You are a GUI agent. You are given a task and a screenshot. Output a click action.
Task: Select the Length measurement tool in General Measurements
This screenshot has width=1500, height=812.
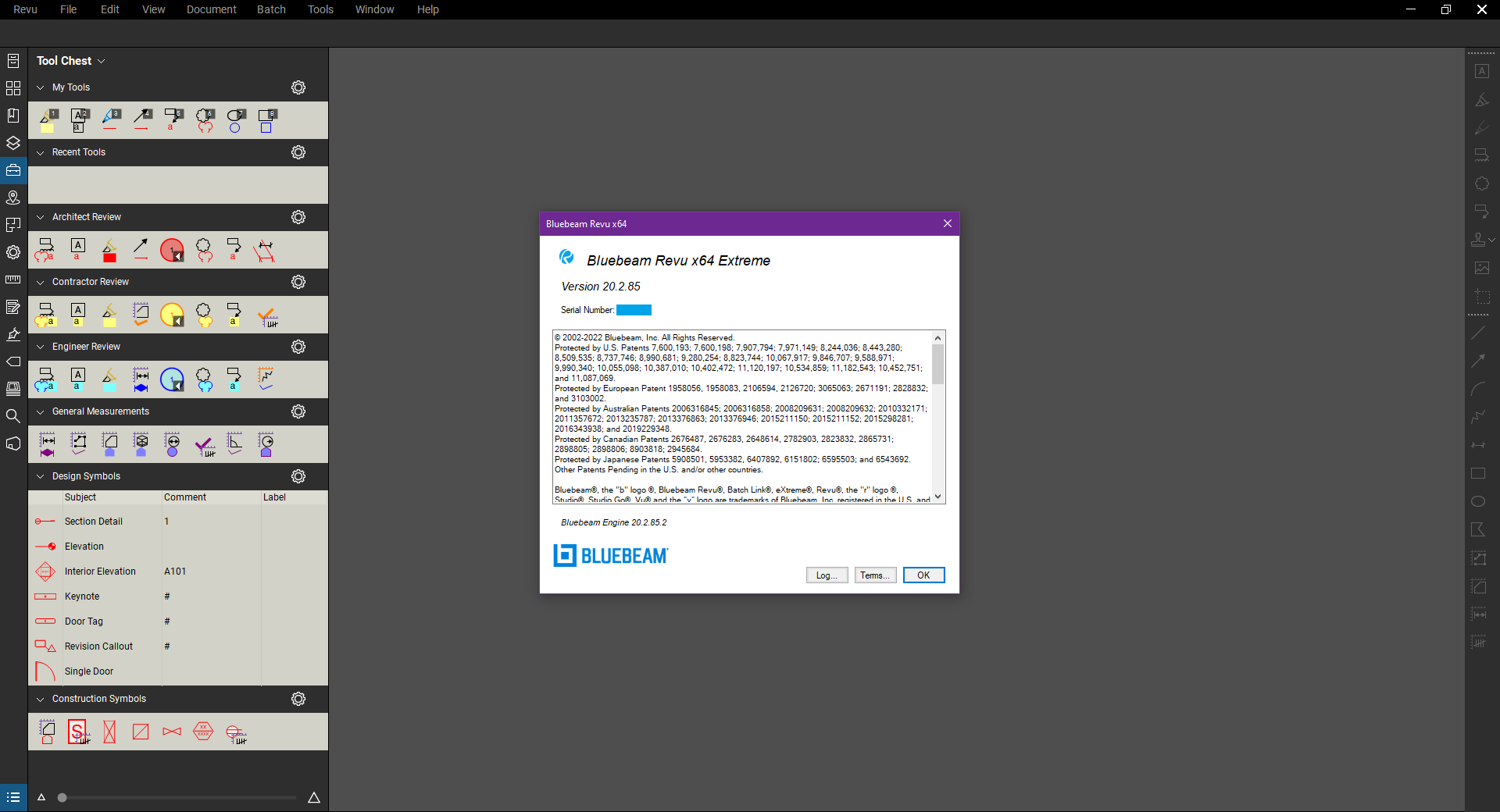pos(48,444)
